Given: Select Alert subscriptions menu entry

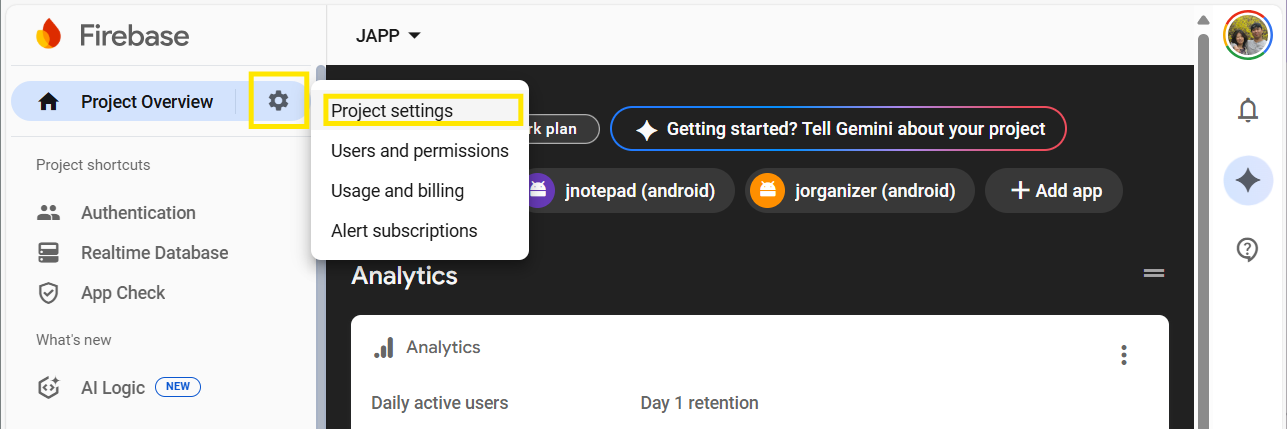Looking at the screenshot, I should pos(404,231).
